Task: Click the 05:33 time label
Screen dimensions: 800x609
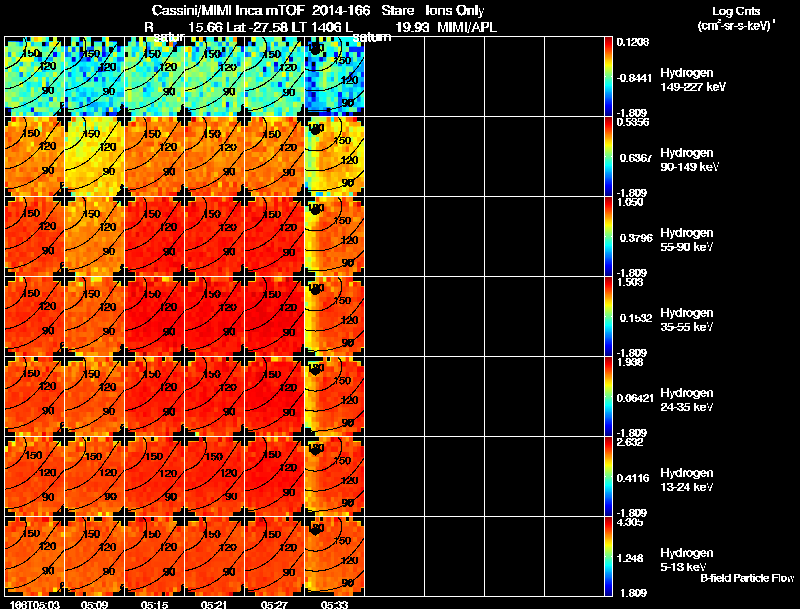Action: click(x=335, y=604)
